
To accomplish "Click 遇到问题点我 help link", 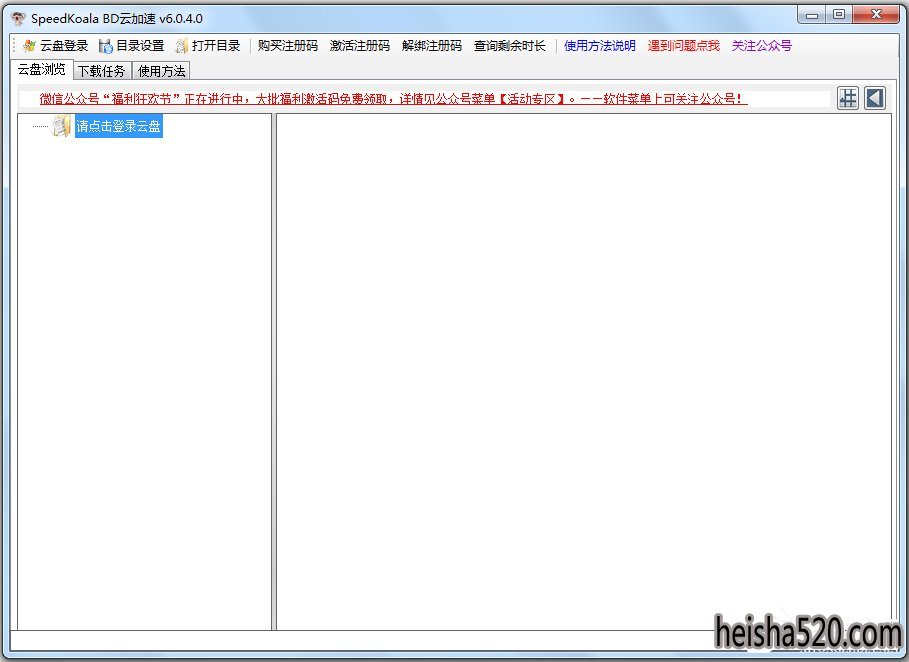I will pyautogui.click(x=684, y=46).
